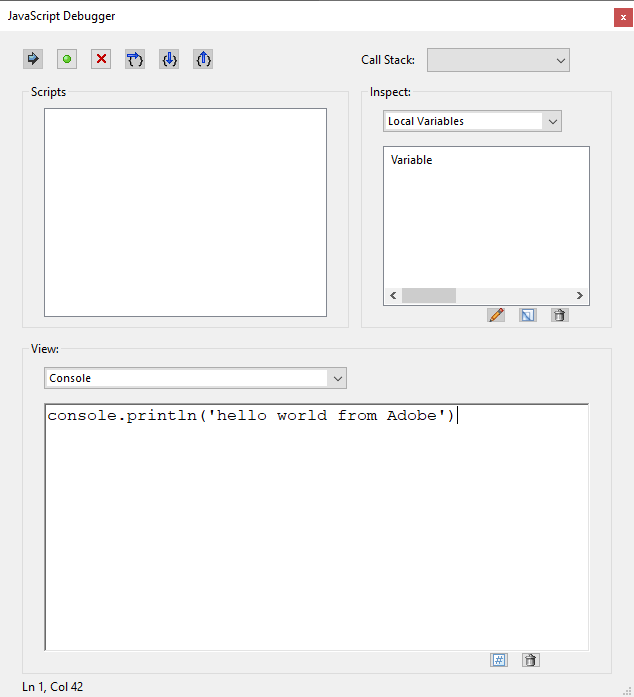Click the red X Quit debugging icon

click(x=101, y=59)
